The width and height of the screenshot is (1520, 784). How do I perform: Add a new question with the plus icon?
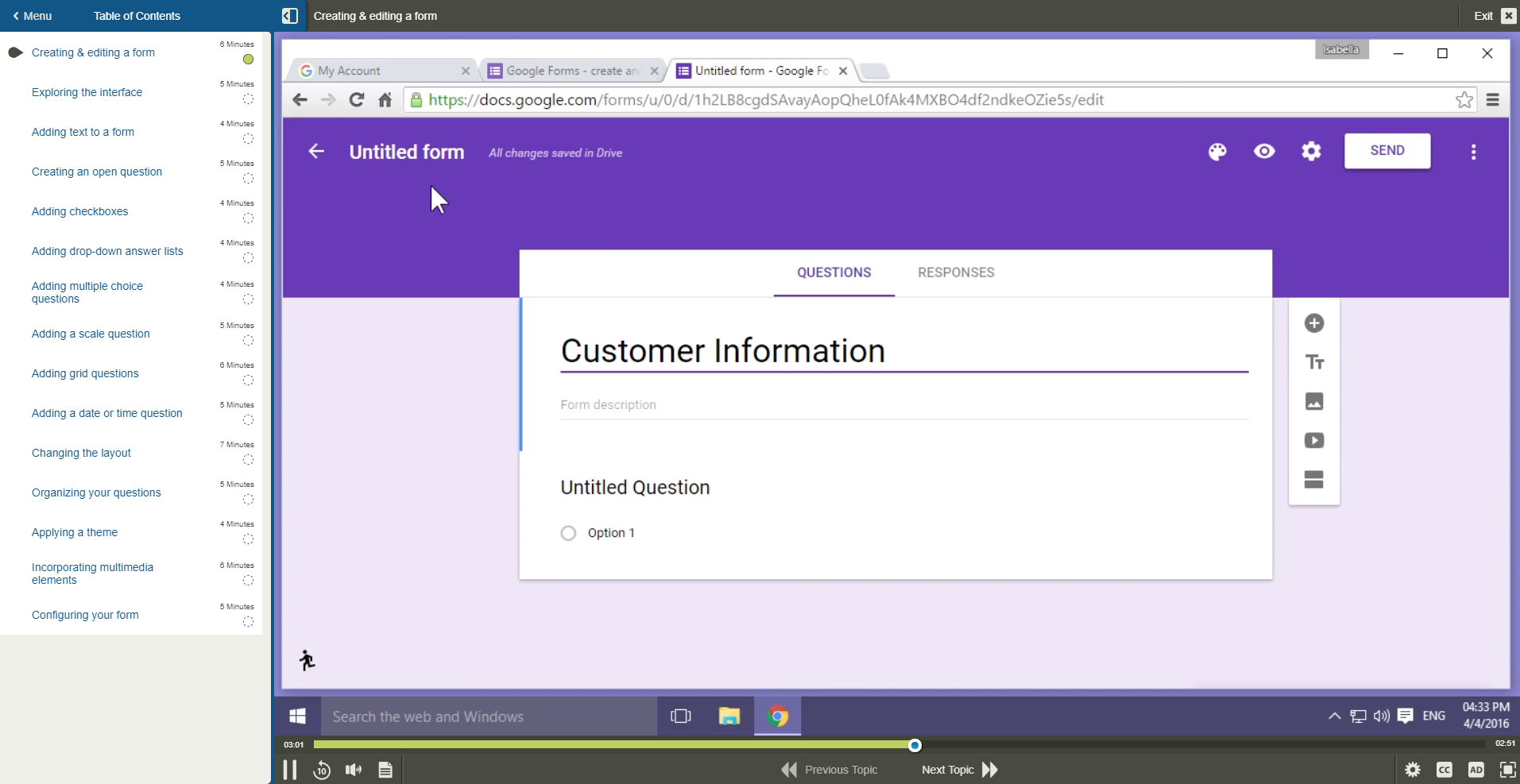point(1314,323)
